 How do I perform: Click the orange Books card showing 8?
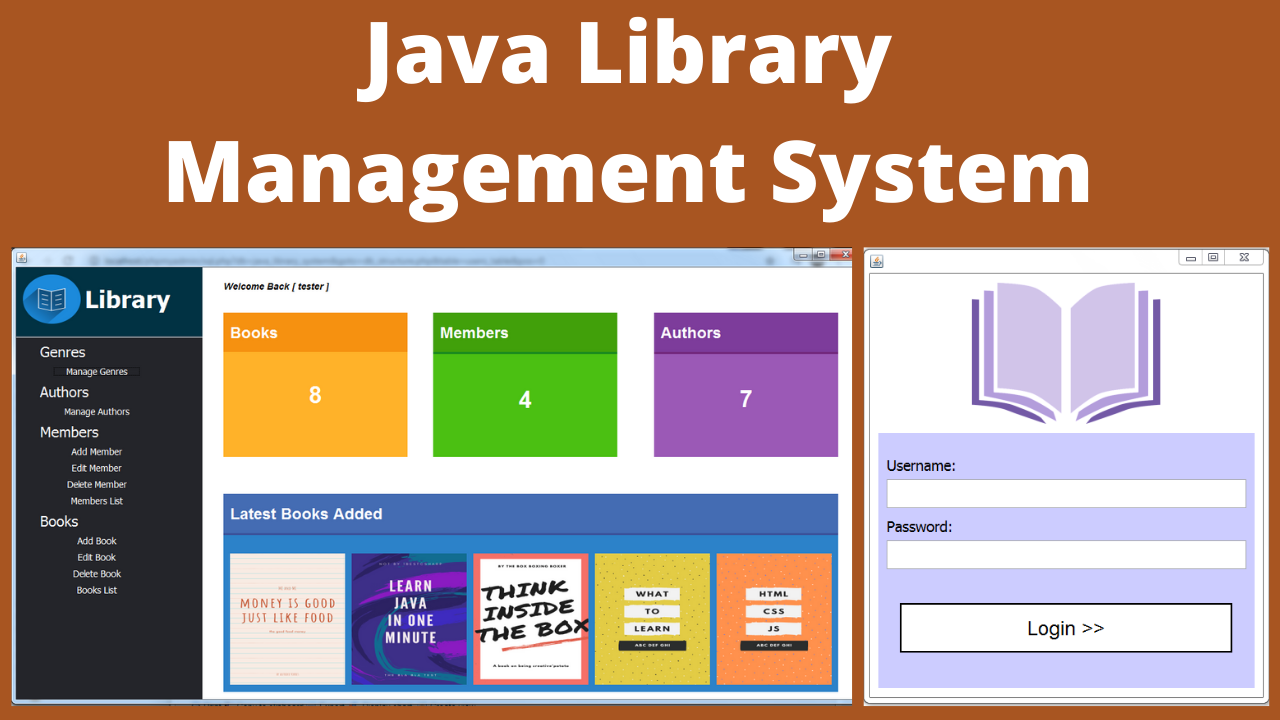[x=314, y=385]
